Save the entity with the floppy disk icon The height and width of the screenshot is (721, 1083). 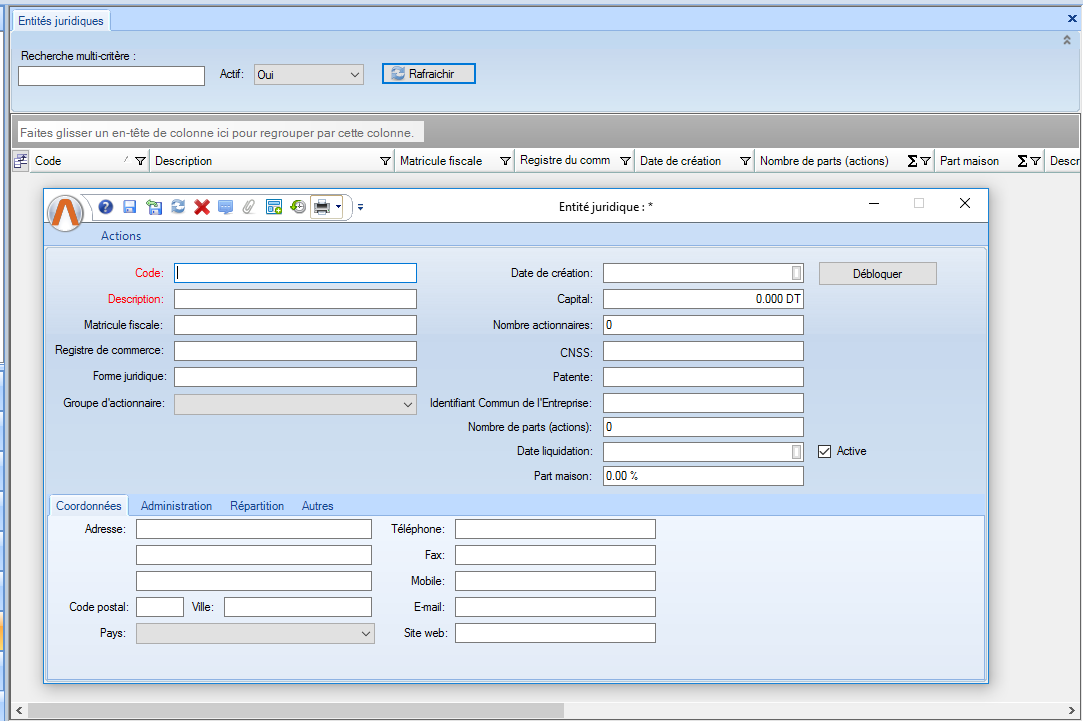click(130, 207)
